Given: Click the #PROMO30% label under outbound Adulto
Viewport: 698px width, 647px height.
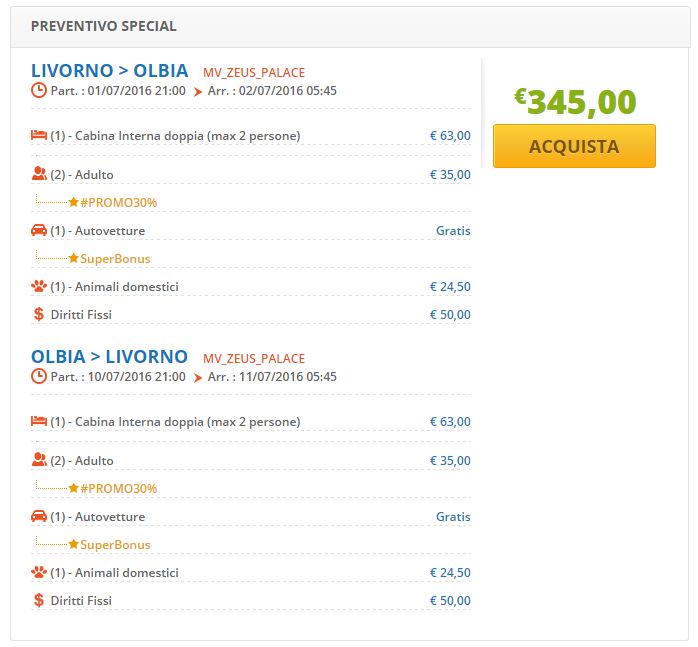Looking at the screenshot, I should pyautogui.click(x=118, y=203).
